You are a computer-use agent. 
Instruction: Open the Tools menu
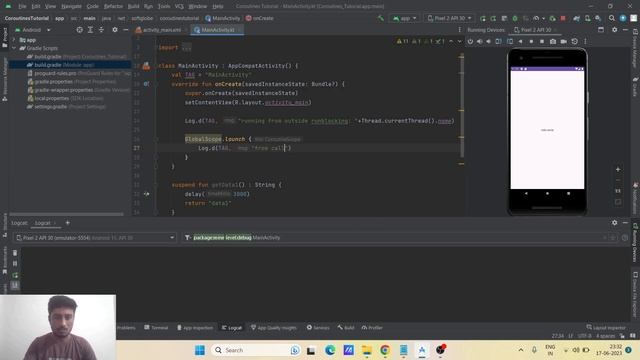click(x=164, y=6)
